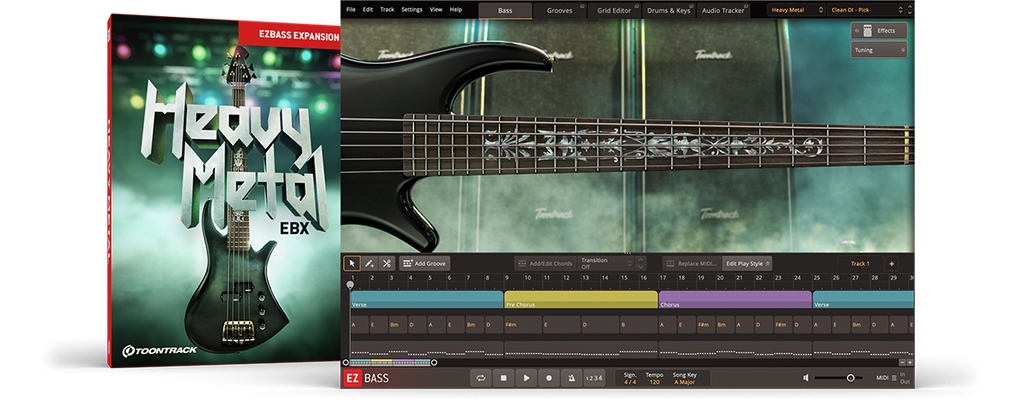This screenshot has height=416, width=1024.
Task: Click the right handle of overview range
Action: pyautogui.click(x=434, y=362)
